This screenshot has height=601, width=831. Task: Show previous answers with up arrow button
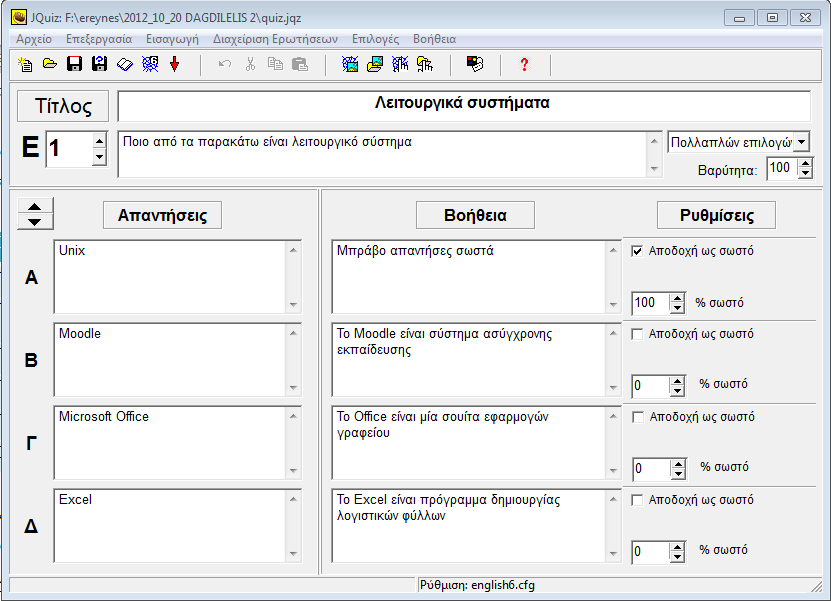click(34, 207)
